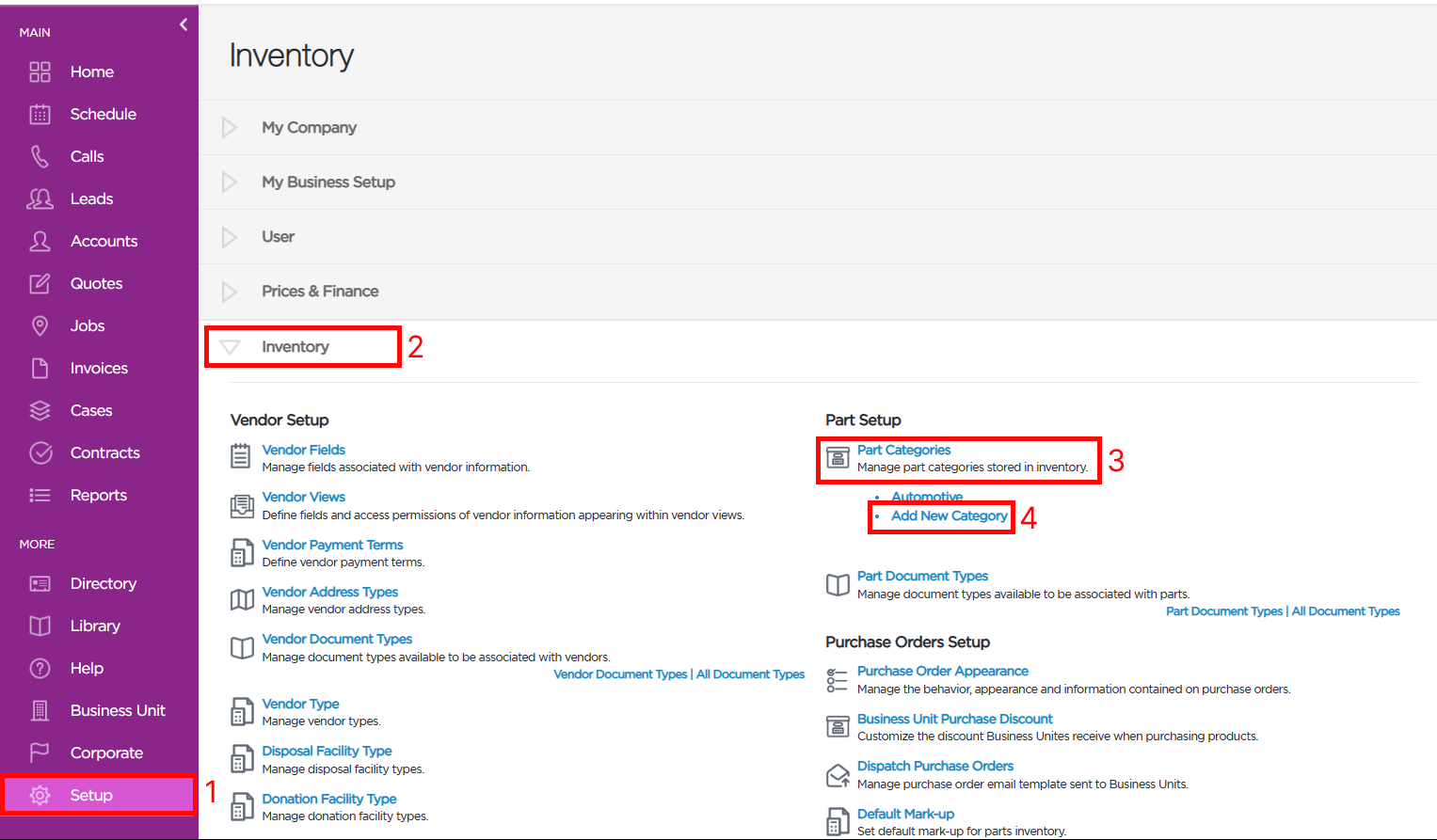This screenshot has width=1437, height=840.
Task: Click the Calls phone icon
Action: point(40,157)
